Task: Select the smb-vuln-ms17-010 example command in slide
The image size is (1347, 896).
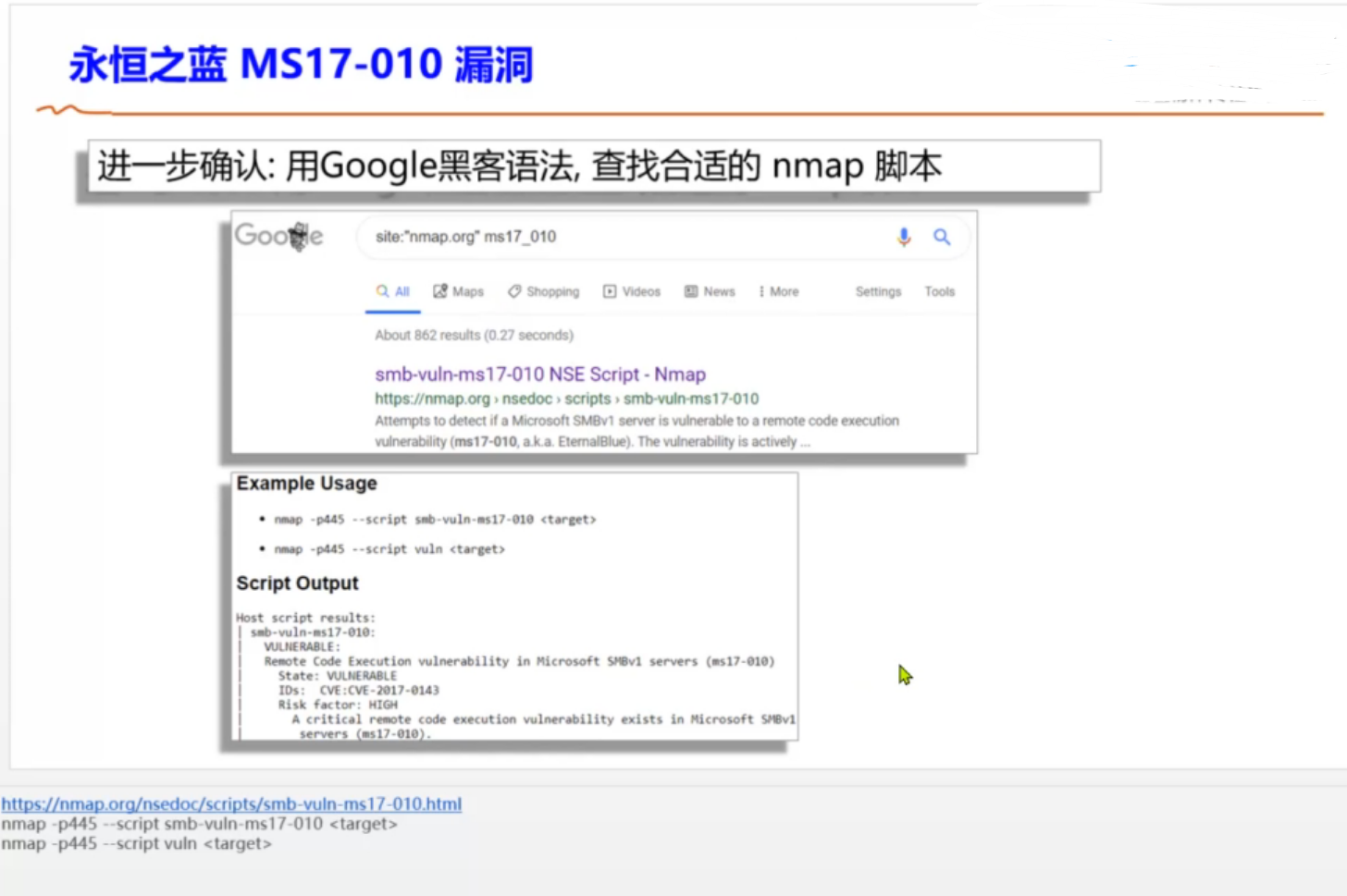Action: 435,520
